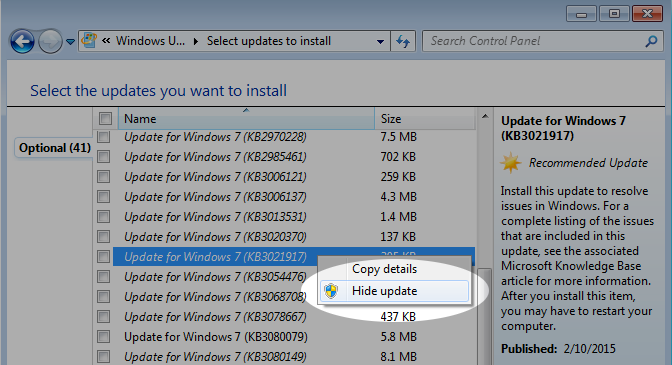Click Select updates to install breadcrumb
The image size is (672, 365).
pyautogui.click(x=269, y=41)
